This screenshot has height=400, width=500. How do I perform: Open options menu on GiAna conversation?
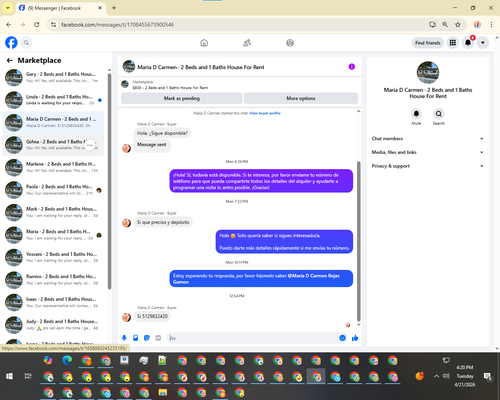pos(89,145)
